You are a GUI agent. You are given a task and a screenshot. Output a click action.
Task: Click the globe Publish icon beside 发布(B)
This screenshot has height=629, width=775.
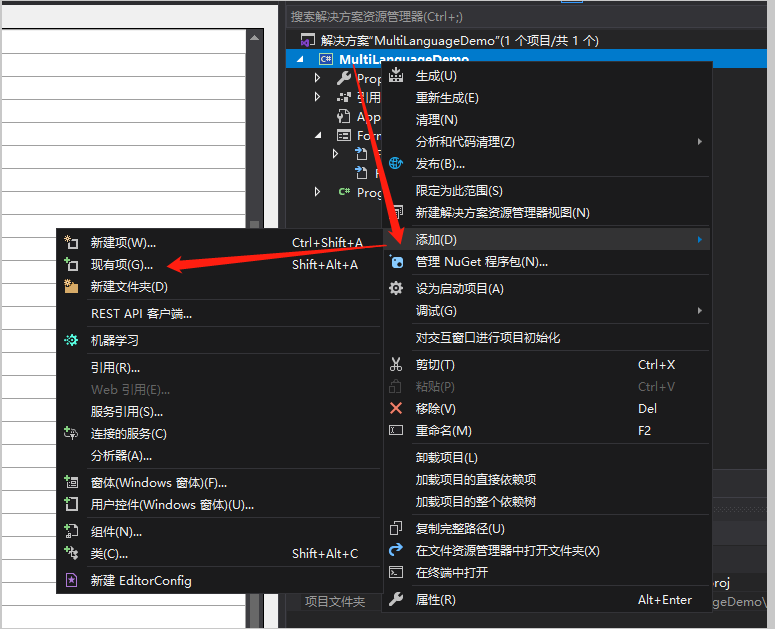pos(396,163)
